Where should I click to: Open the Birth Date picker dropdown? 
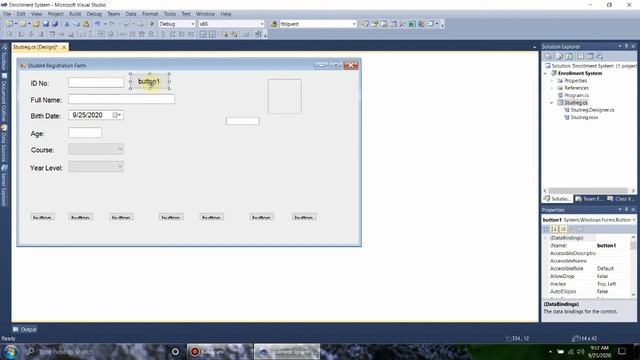[117, 116]
